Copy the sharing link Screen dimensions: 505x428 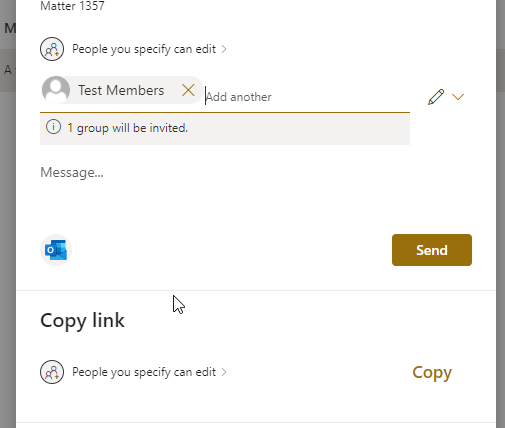pyautogui.click(x=432, y=373)
